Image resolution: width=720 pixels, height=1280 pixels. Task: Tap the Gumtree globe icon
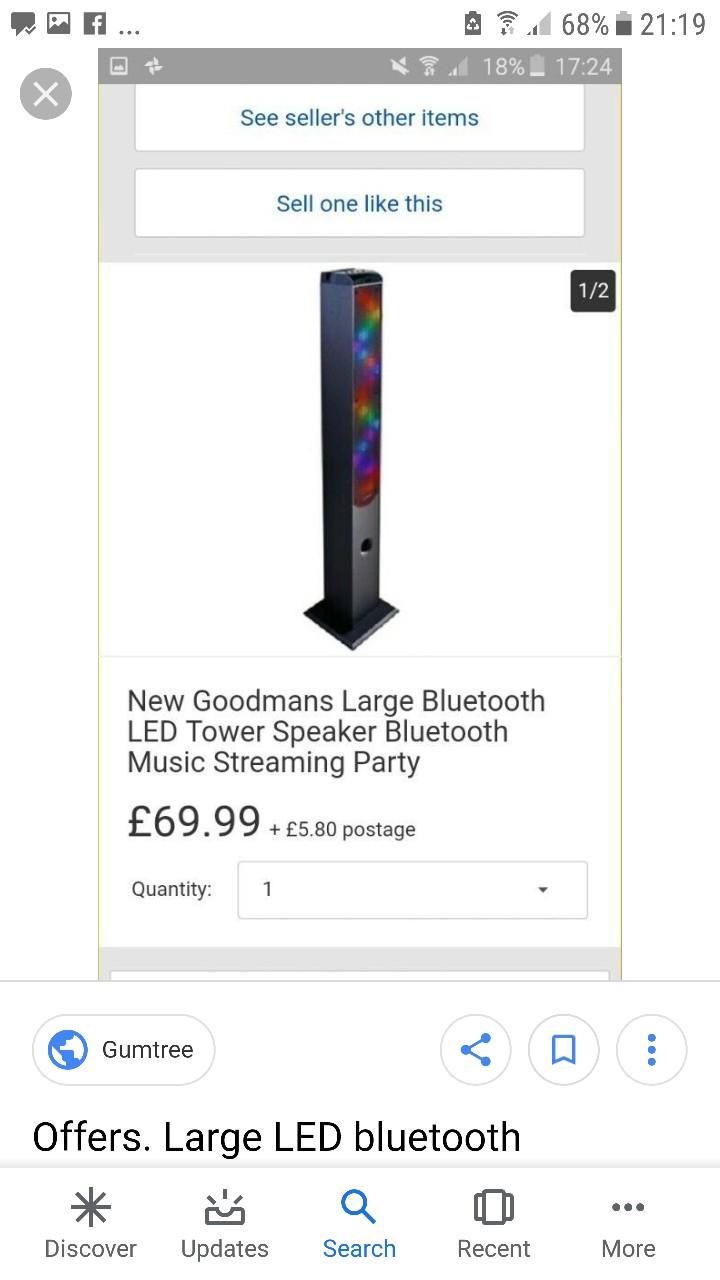[x=68, y=1050]
